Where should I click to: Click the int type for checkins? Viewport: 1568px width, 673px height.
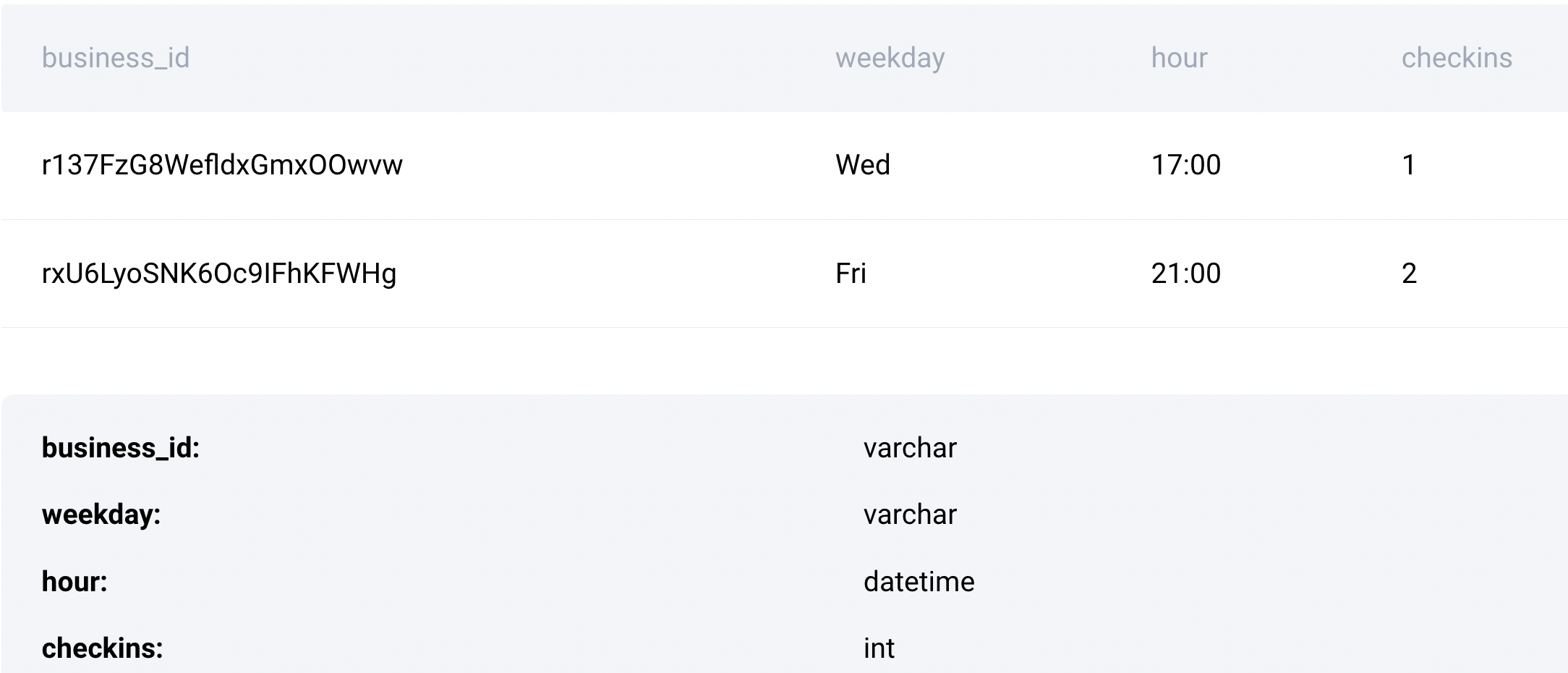[879, 648]
